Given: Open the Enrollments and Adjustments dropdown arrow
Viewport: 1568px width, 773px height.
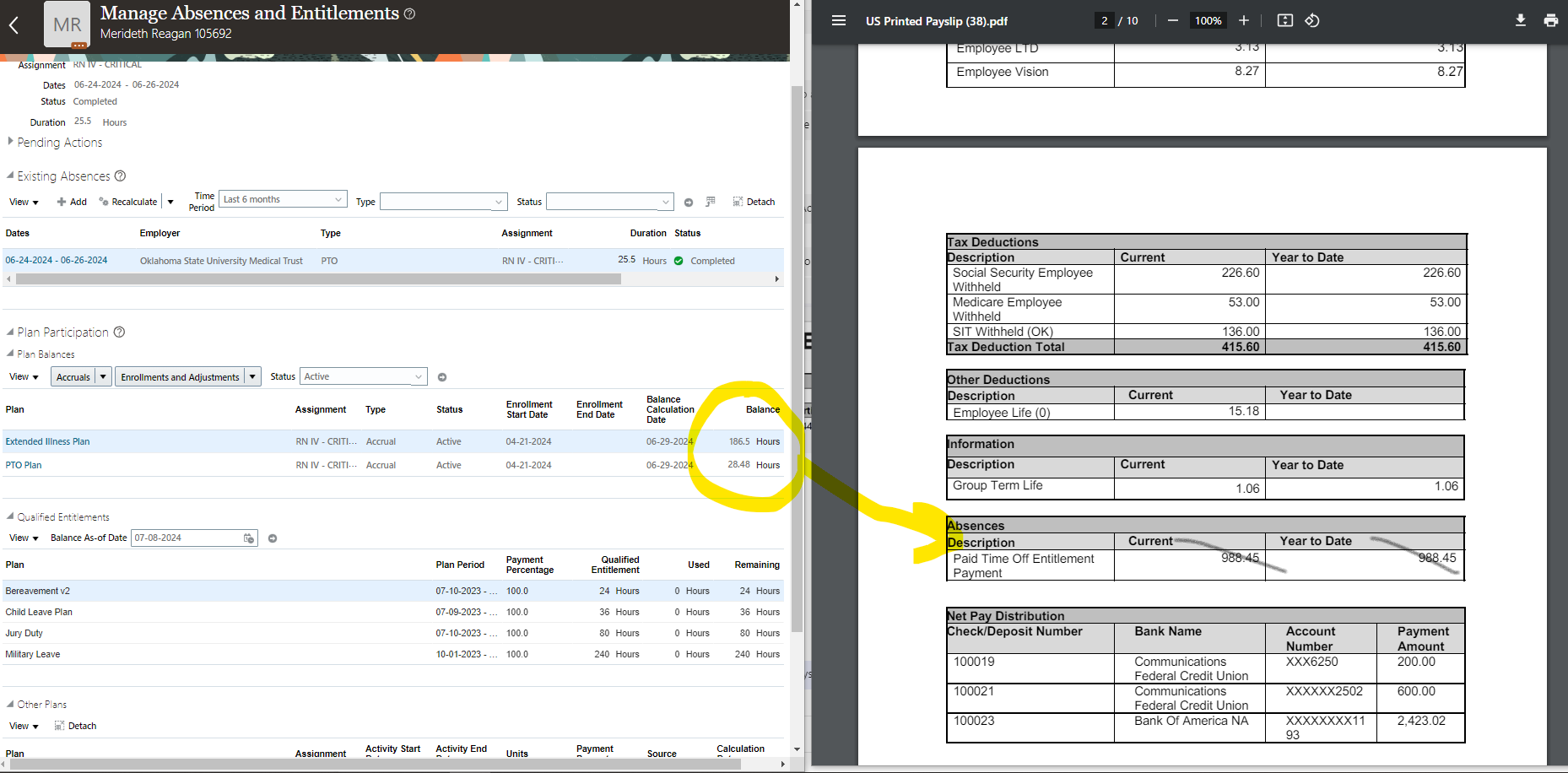Looking at the screenshot, I should 252,376.
